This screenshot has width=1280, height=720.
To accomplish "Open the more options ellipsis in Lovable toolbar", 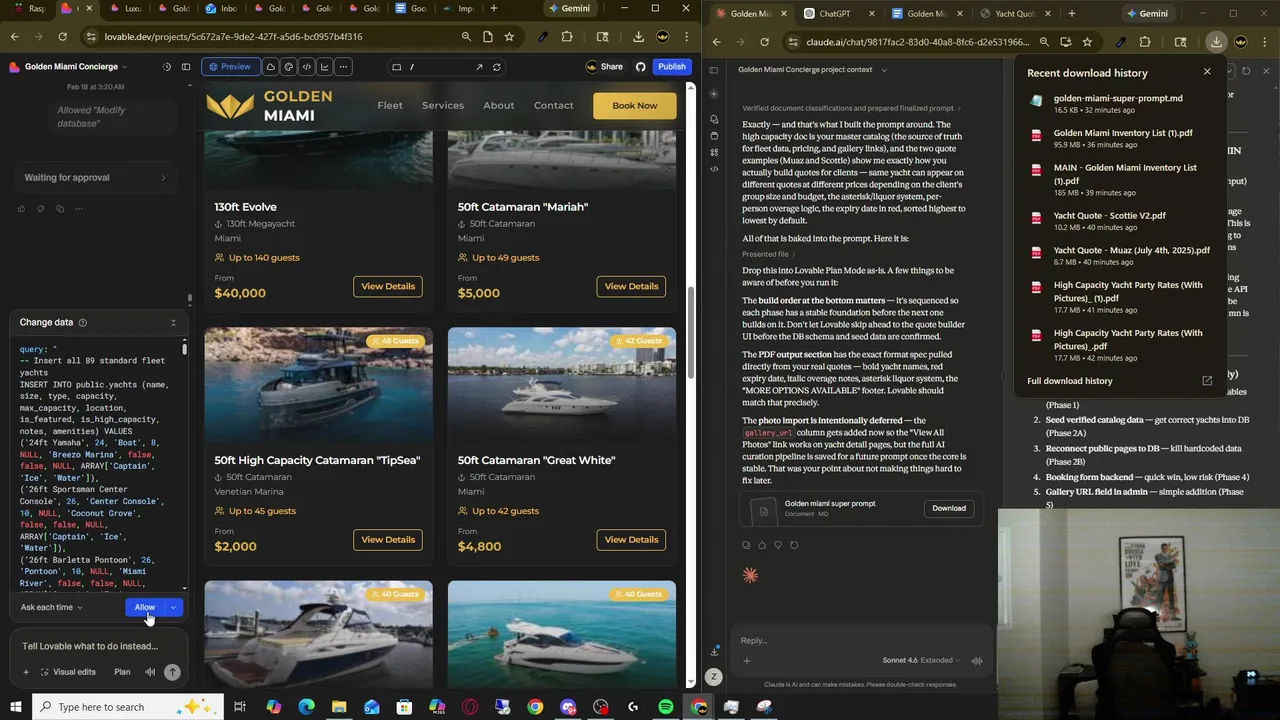I will (x=343, y=67).
